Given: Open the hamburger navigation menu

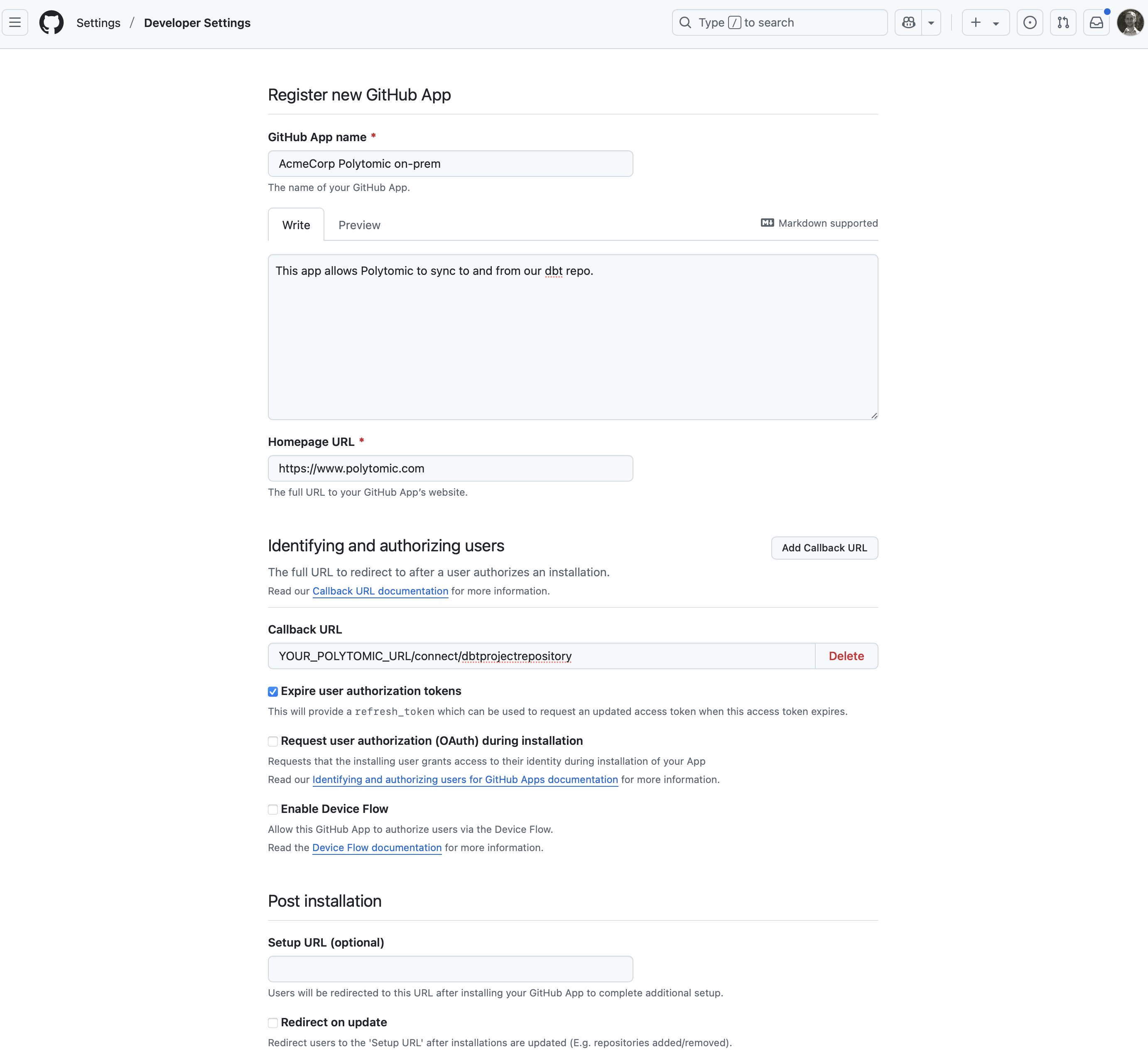Looking at the screenshot, I should 15,23.
